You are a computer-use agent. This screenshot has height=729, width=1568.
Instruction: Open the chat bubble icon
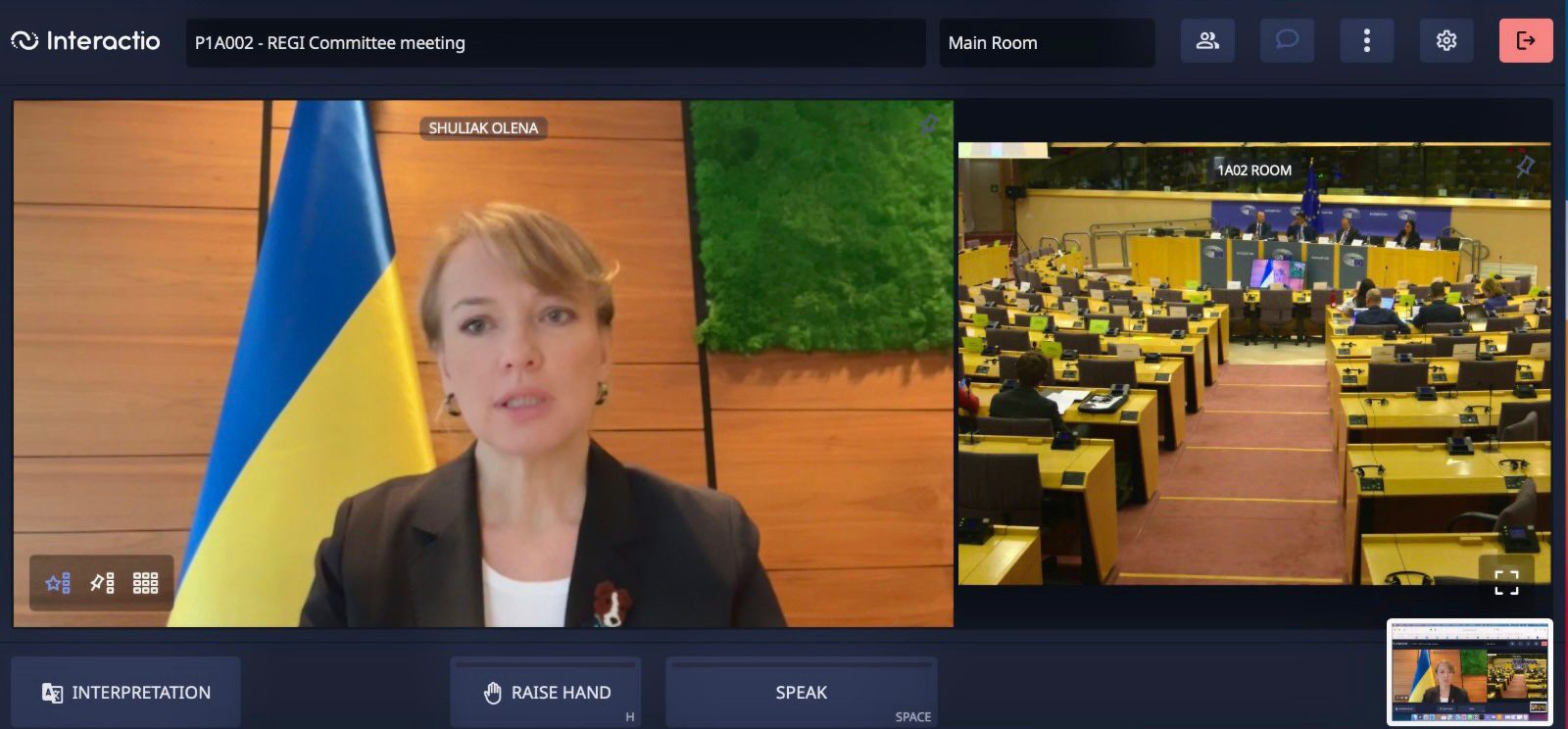1287,41
